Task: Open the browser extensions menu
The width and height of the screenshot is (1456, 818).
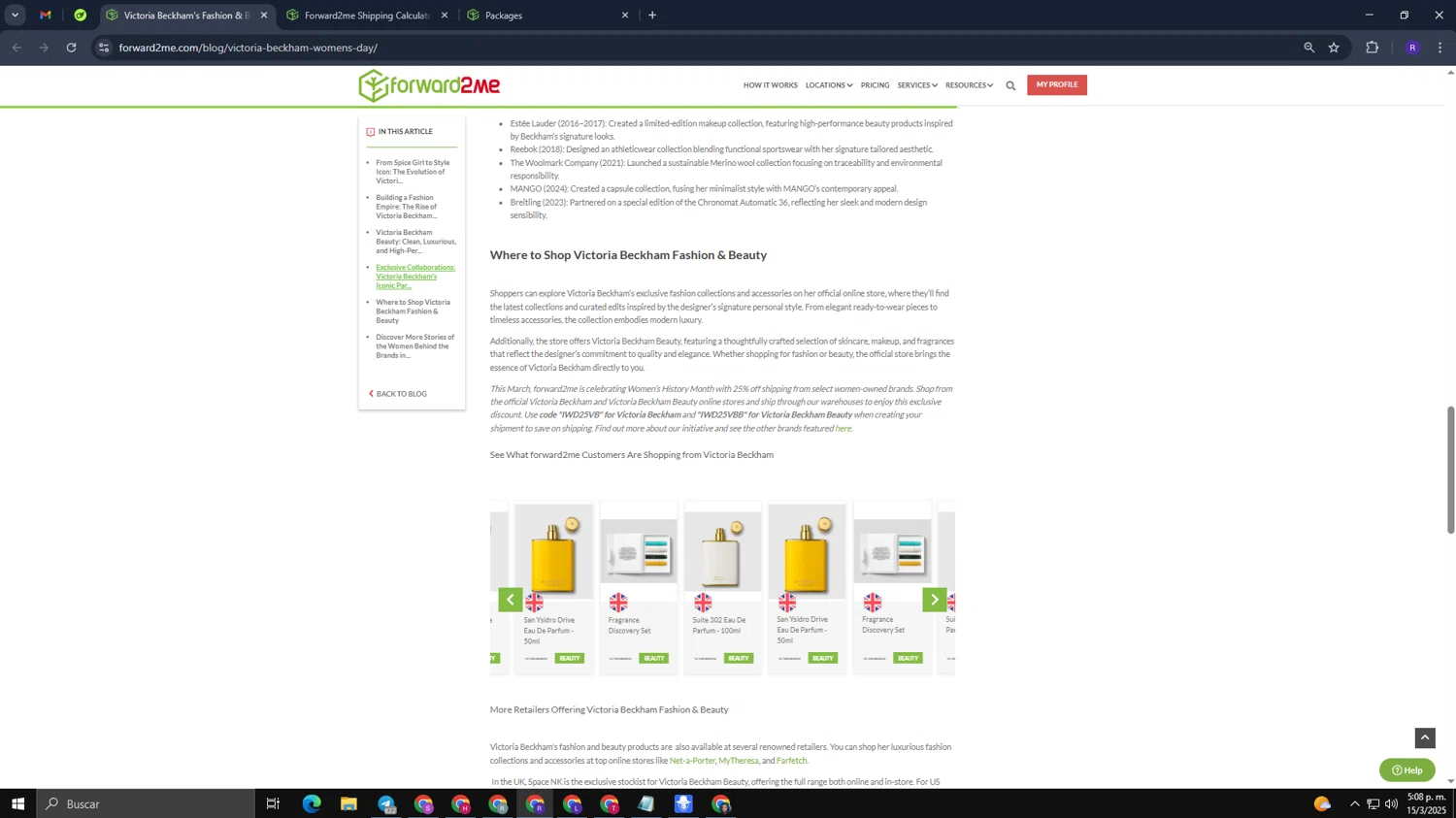Action: coord(1372,48)
